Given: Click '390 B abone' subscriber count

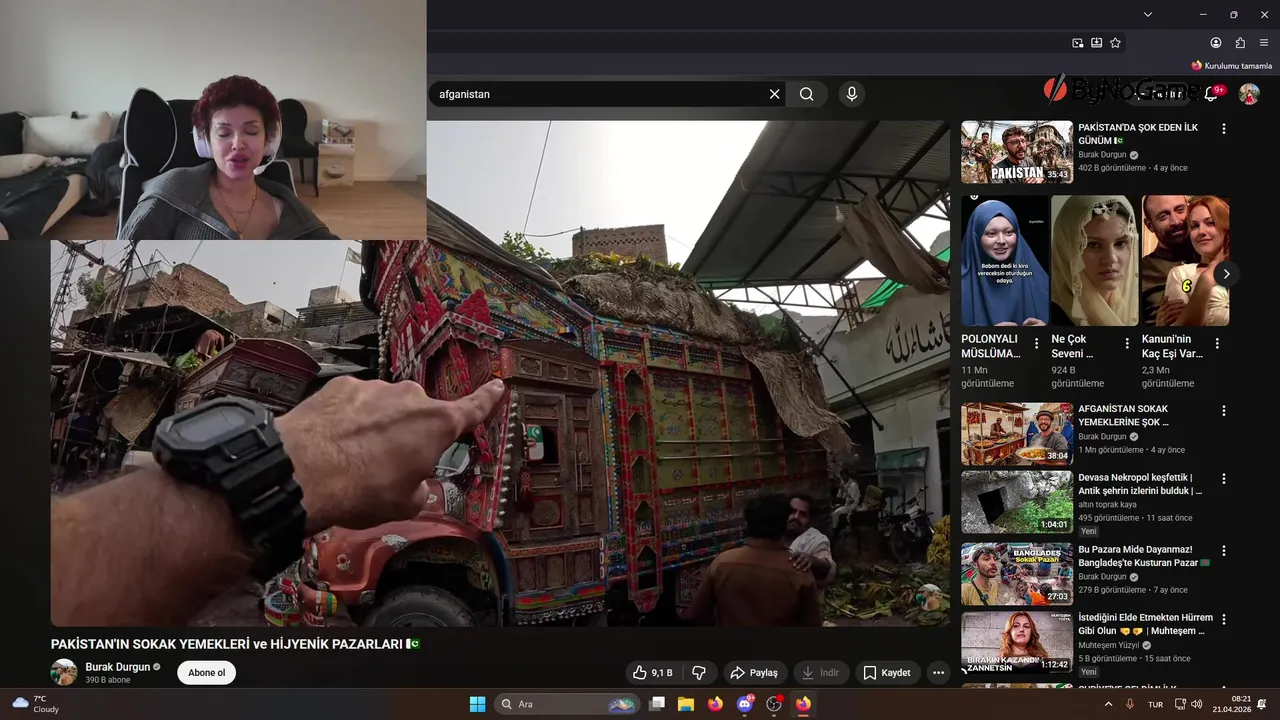Looking at the screenshot, I should pyautogui.click(x=108, y=680).
